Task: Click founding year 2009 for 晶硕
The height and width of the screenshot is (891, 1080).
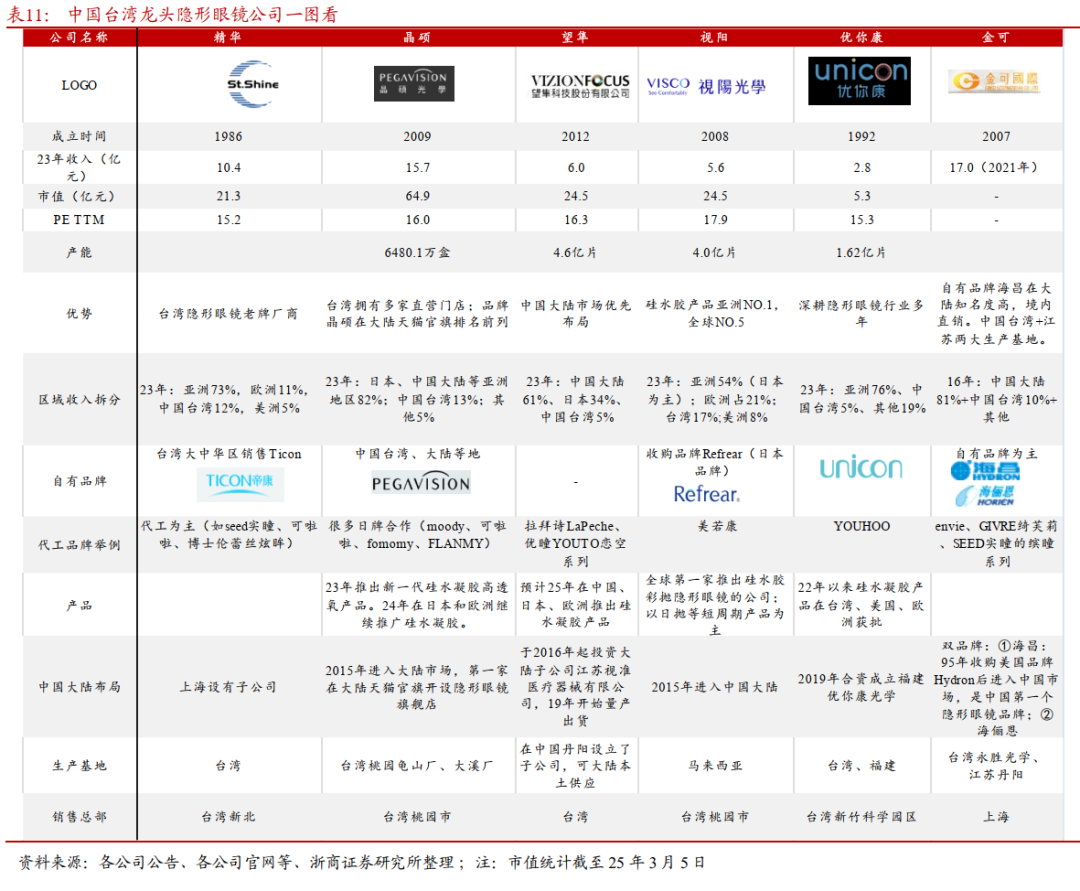Action: pos(417,136)
